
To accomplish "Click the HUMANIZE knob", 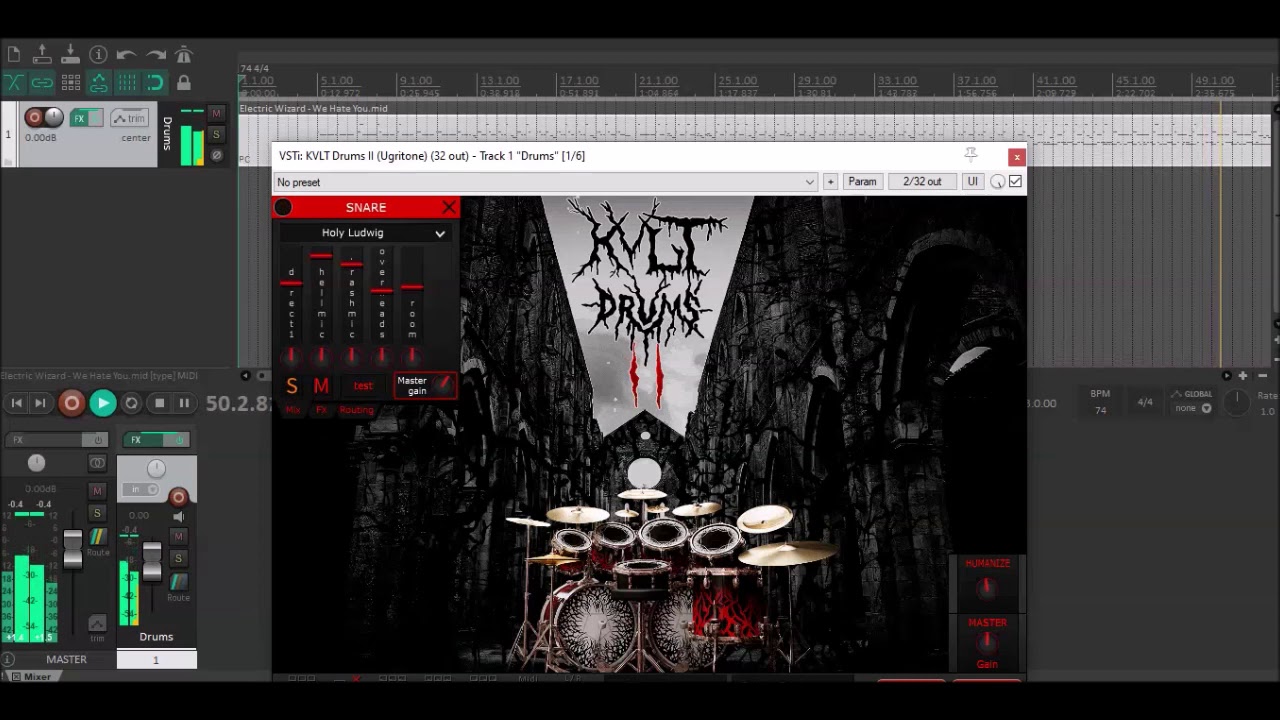I will (987, 588).
